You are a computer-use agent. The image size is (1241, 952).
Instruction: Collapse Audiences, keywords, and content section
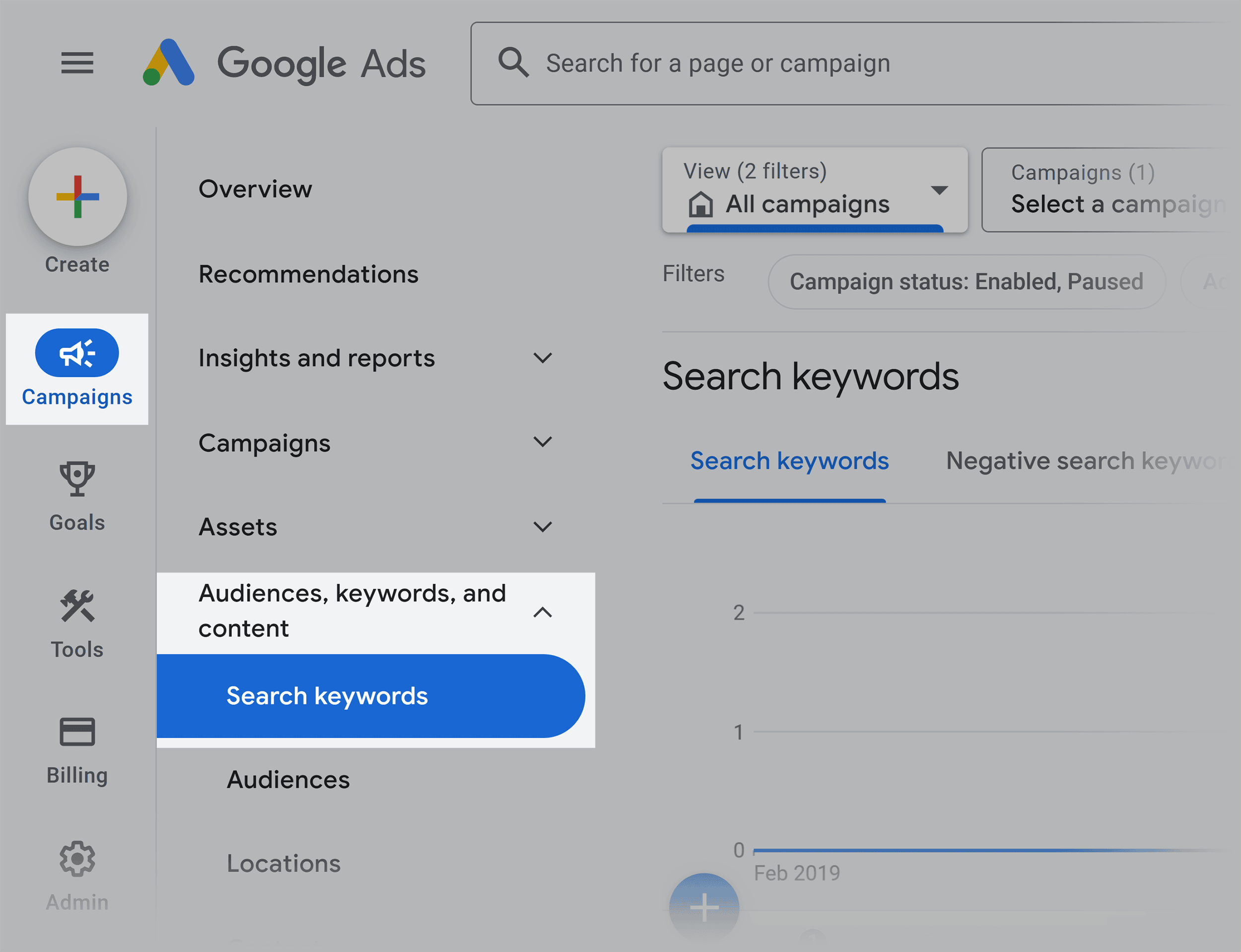point(542,612)
